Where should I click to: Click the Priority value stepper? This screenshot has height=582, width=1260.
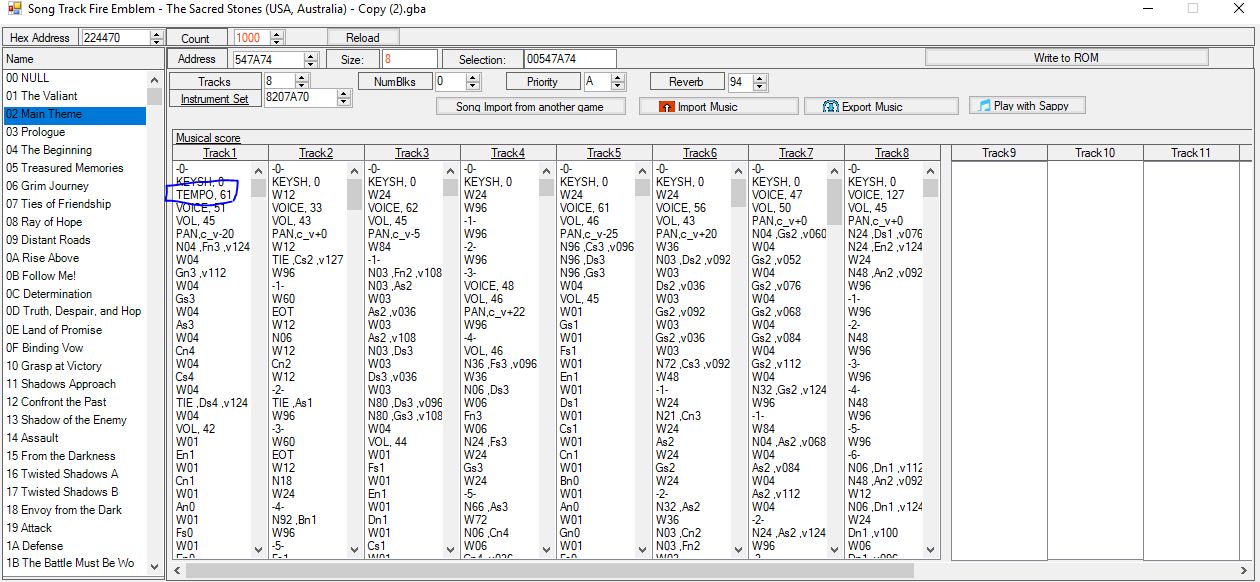click(x=617, y=82)
